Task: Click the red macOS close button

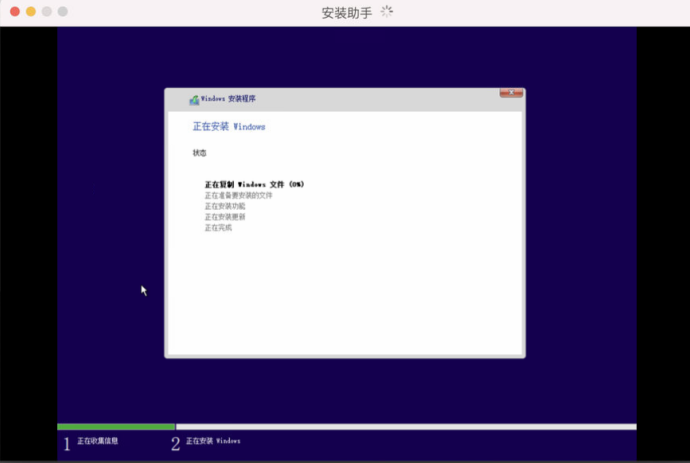Action: point(15,11)
